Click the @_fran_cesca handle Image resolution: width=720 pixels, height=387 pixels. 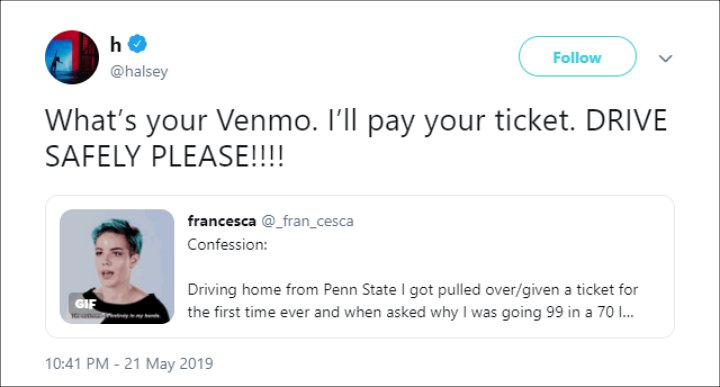click(x=308, y=221)
